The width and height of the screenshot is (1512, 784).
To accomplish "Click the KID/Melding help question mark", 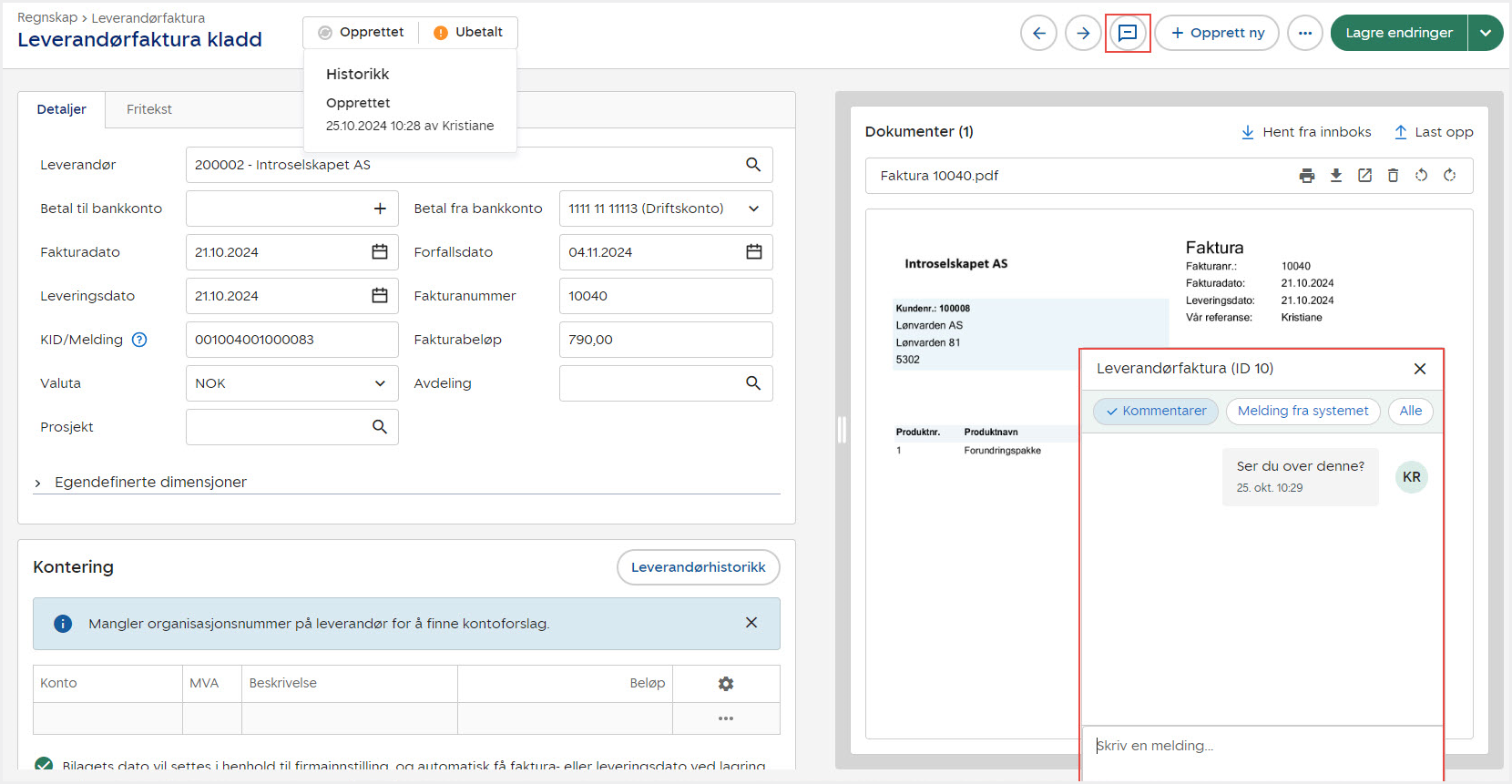I will pos(139,340).
